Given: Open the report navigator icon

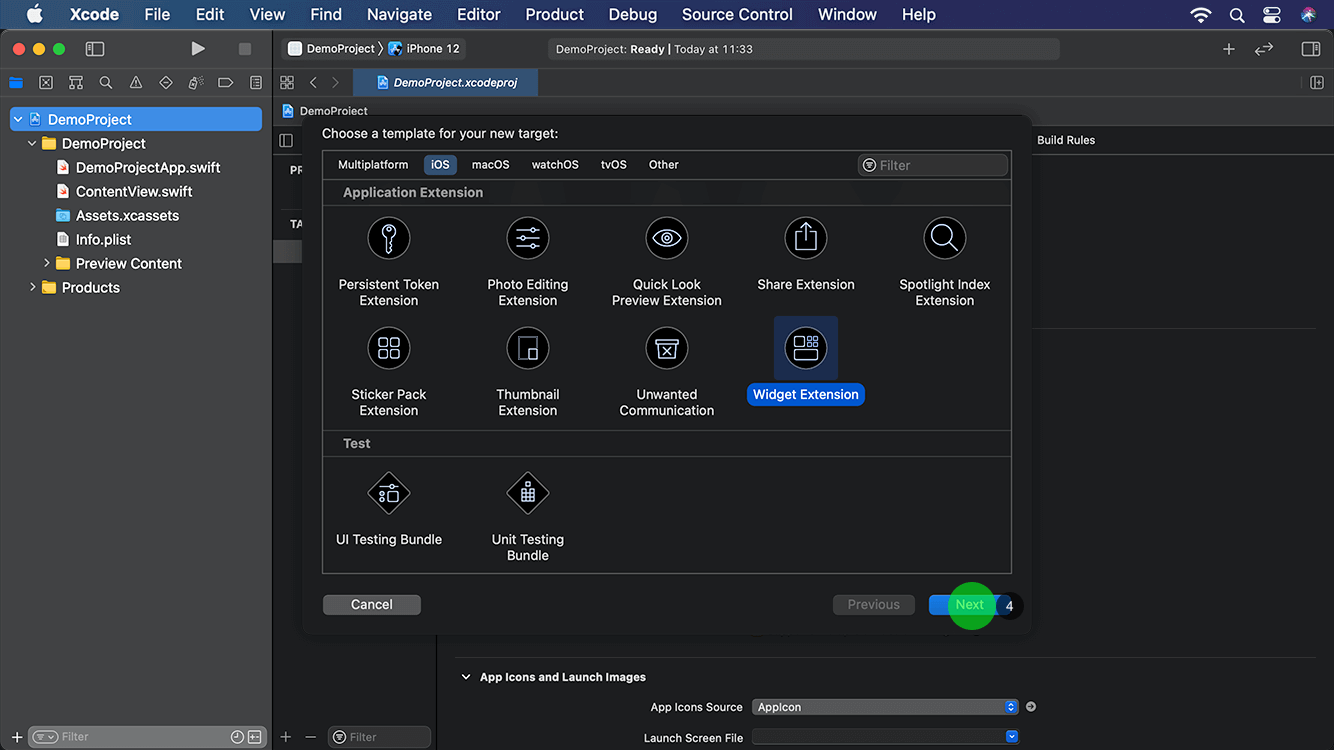Looking at the screenshot, I should tap(256, 83).
